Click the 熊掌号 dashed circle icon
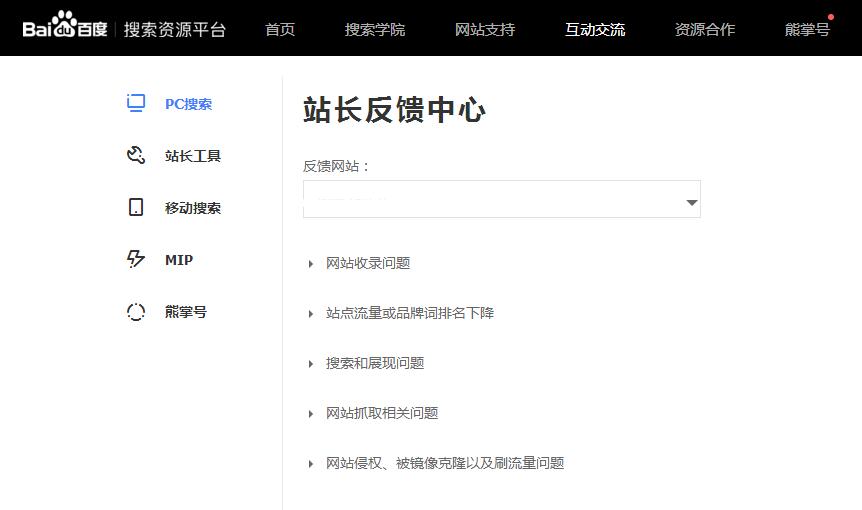Screen dimensions: 862x510 (136, 312)
